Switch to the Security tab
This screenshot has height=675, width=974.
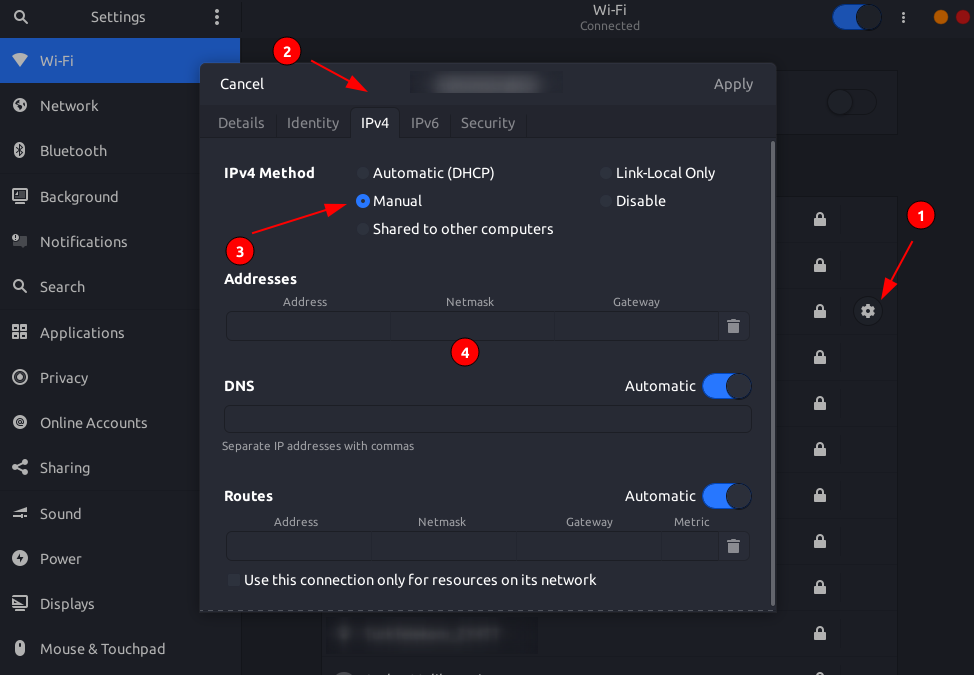tap(488, 123)
